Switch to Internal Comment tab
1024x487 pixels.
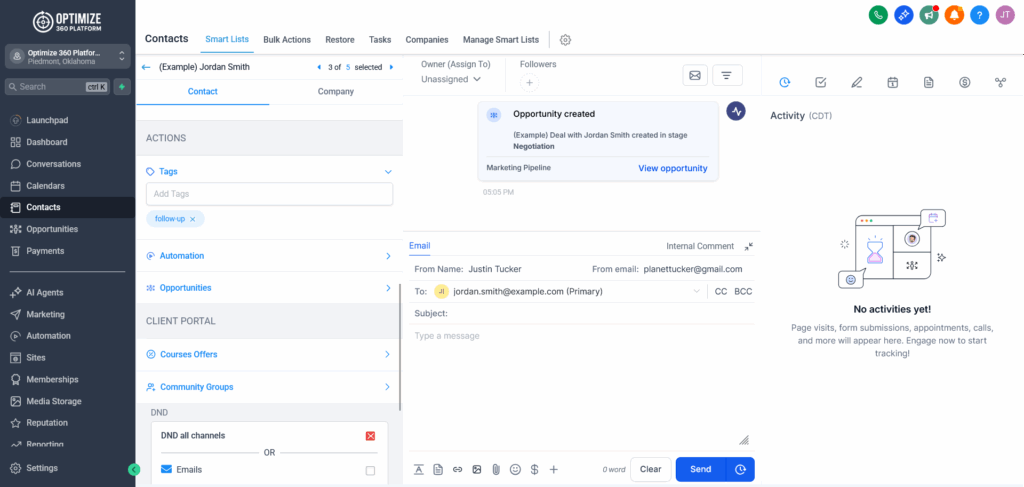tap(700, 246)
